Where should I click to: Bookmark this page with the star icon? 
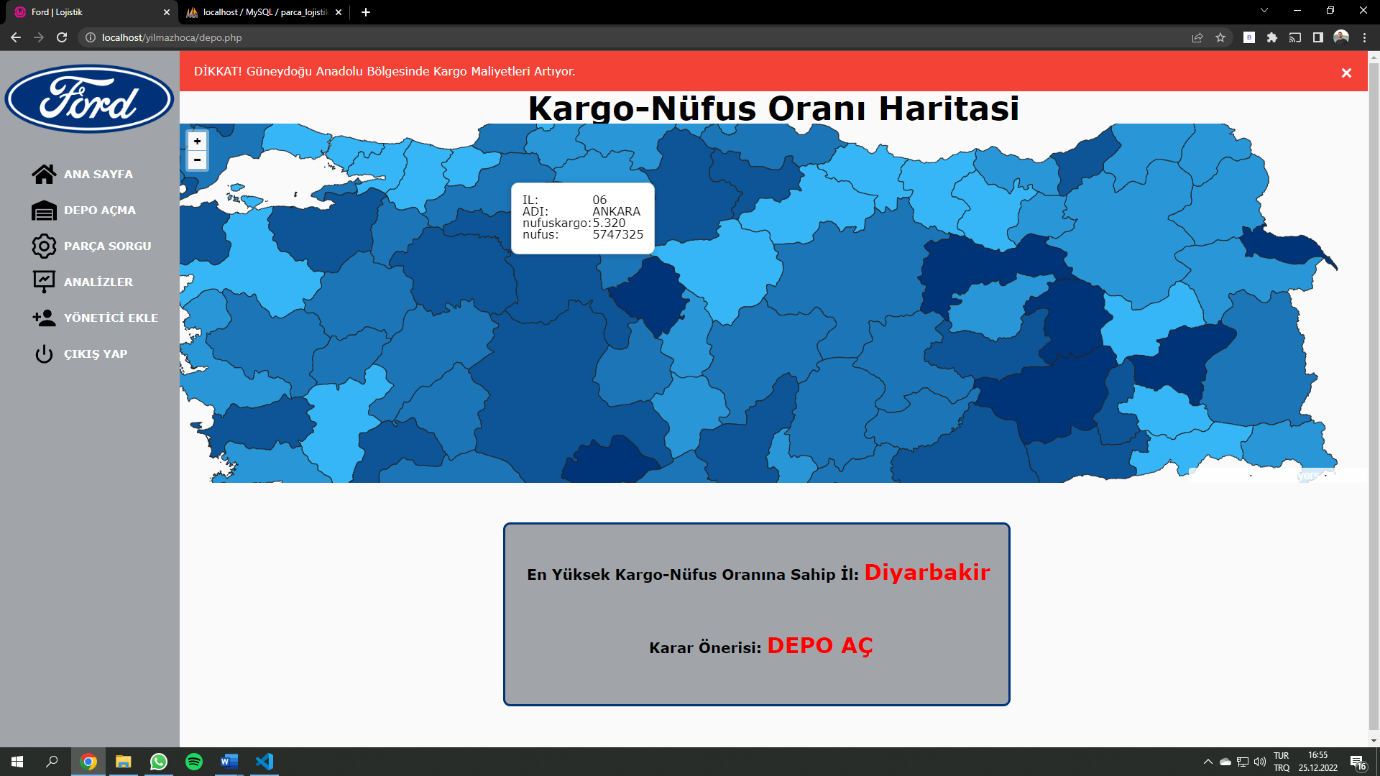1220,37
